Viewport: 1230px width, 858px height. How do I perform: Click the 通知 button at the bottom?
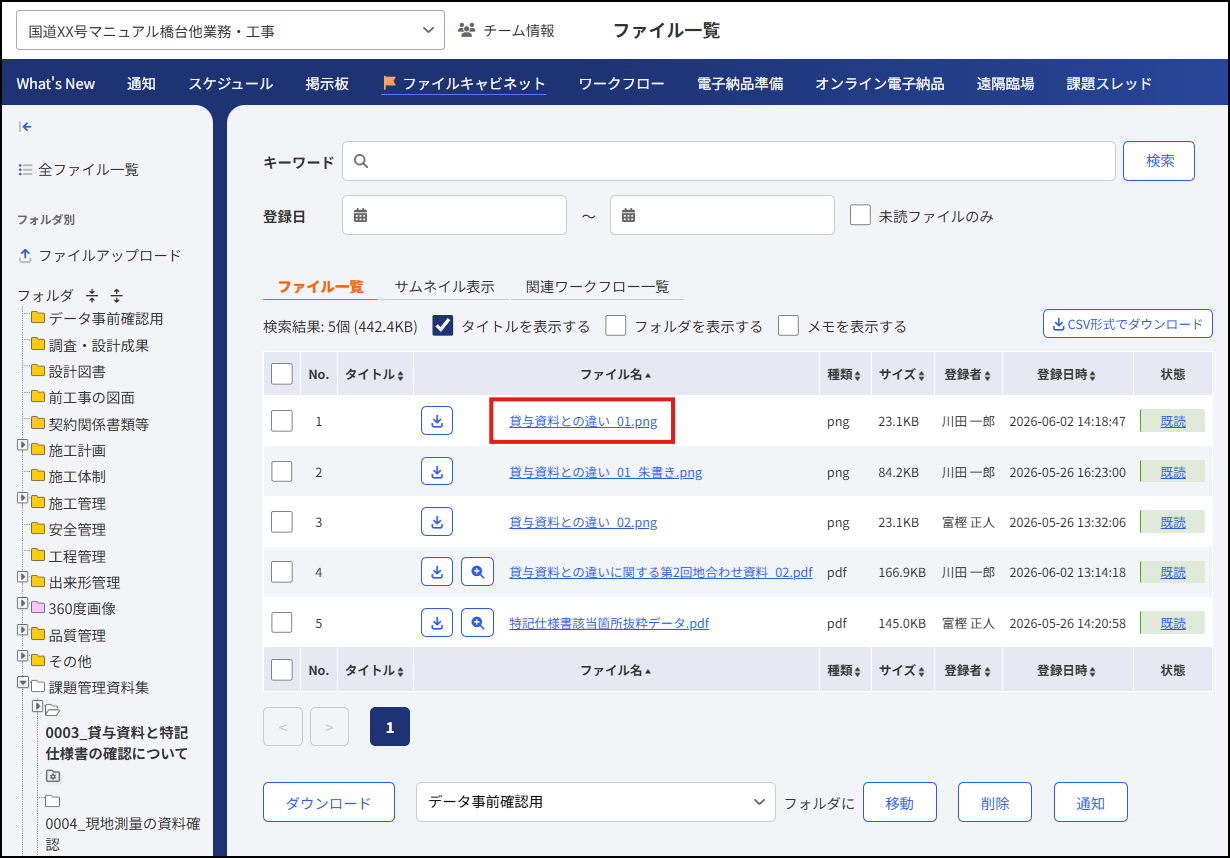(x=1091, y=802)
